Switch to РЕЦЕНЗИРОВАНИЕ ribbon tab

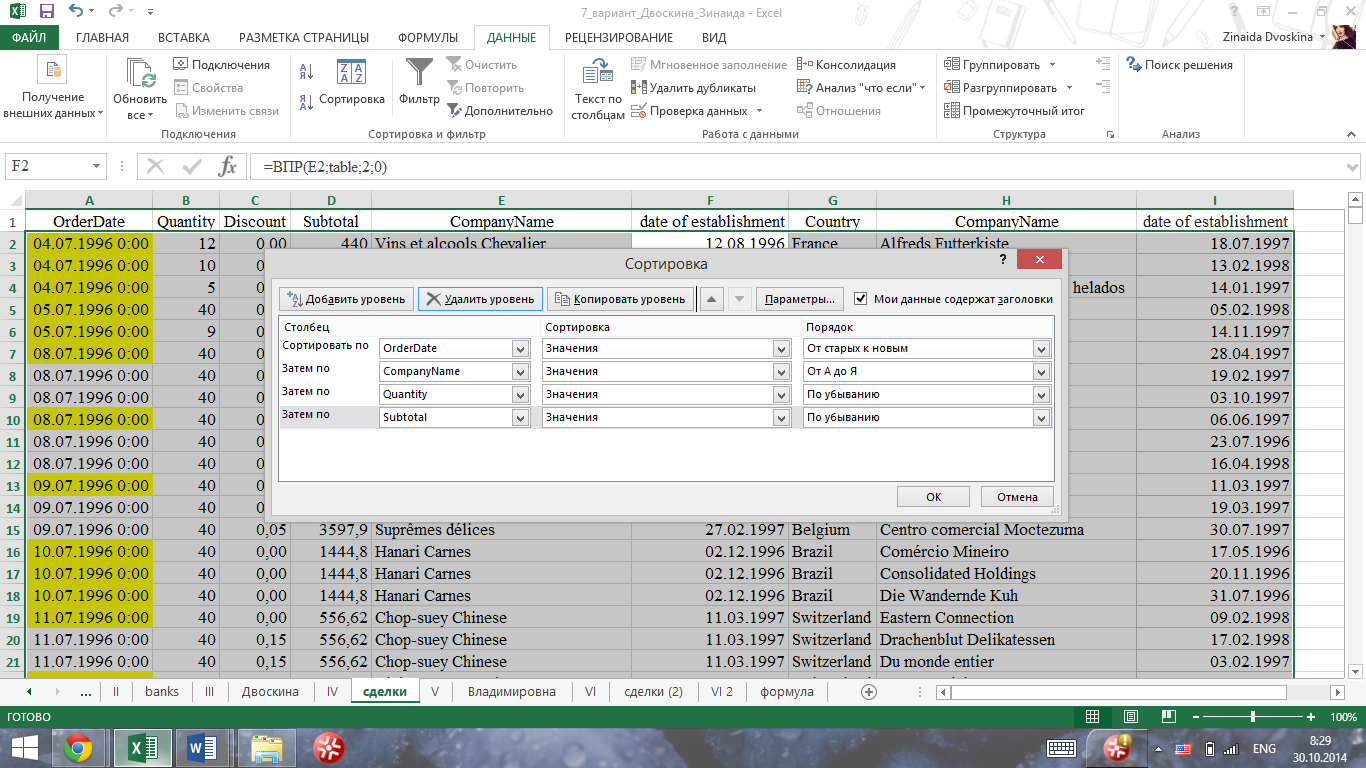tap(619, 38)
